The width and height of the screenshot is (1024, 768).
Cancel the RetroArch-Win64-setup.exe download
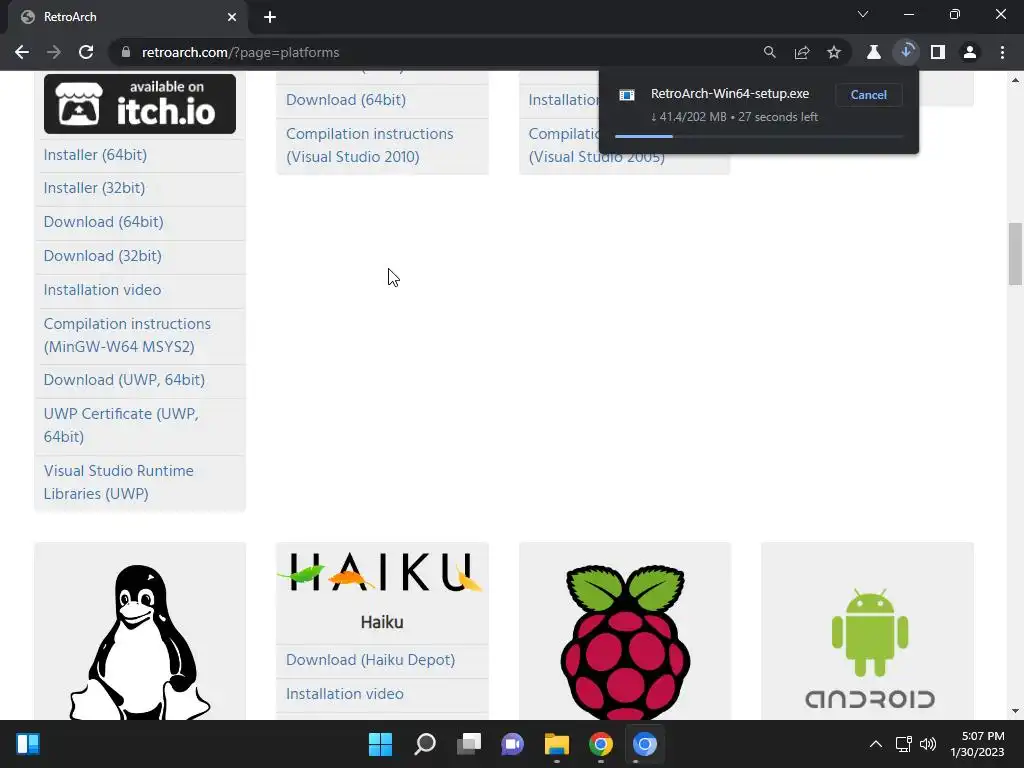coord(869,95)
